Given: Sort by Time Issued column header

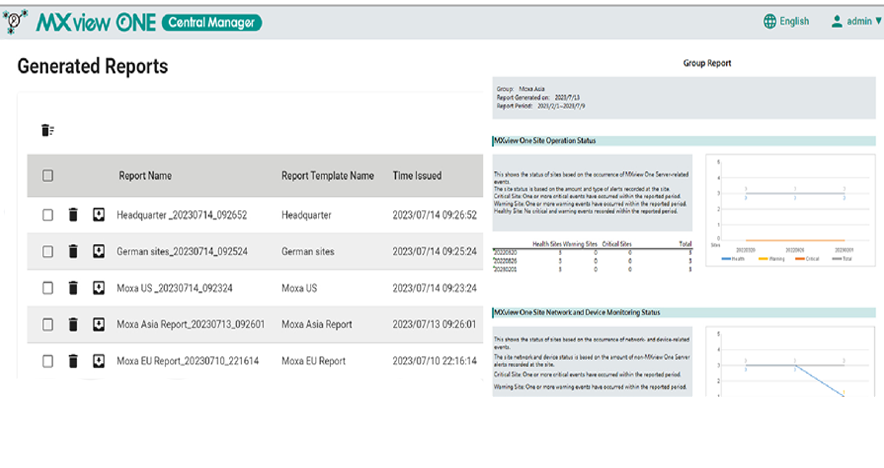Looking at the screenshot, I should click(x=417, y=176).
